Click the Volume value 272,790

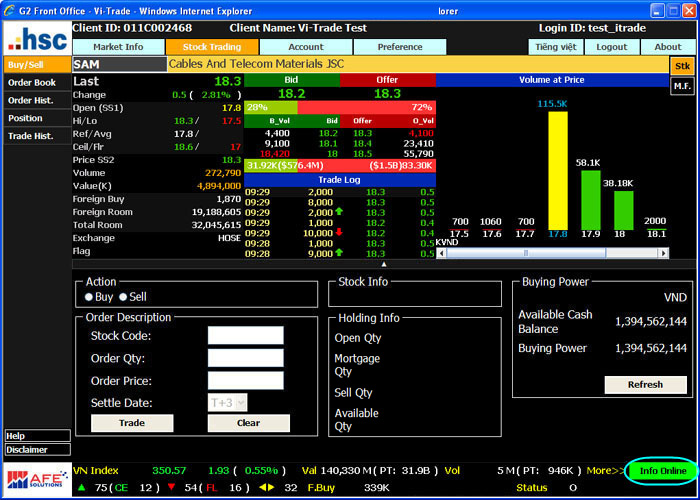(223, 173)
